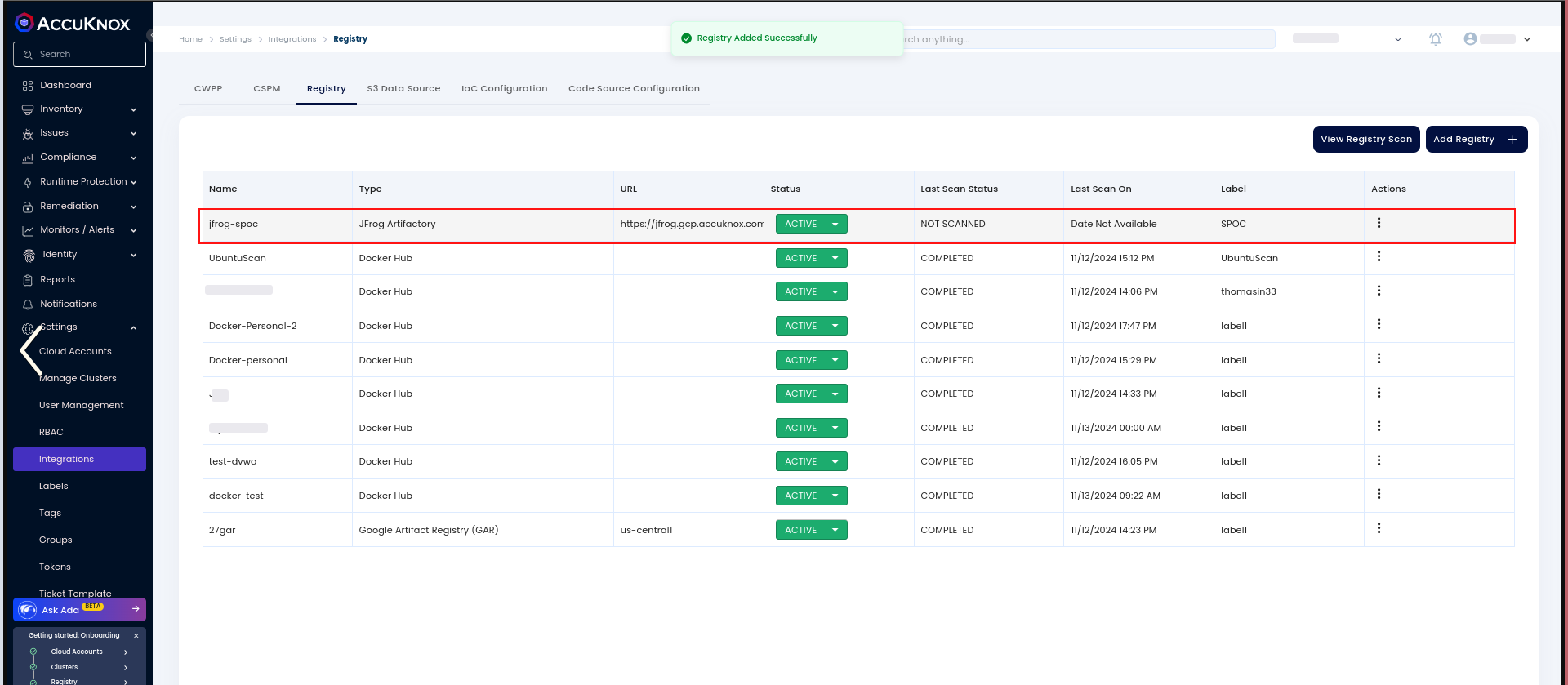This screenshot has width=1568, height=685.
Task: Open Cloud Accounts under Settings
Action: coord(75,352)
